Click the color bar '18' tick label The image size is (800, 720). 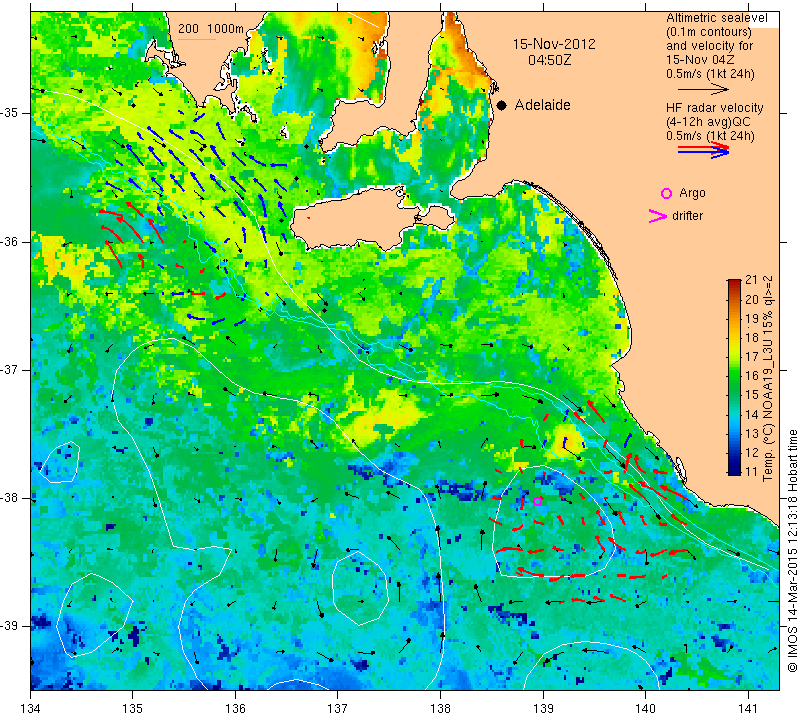pos(751,337)
